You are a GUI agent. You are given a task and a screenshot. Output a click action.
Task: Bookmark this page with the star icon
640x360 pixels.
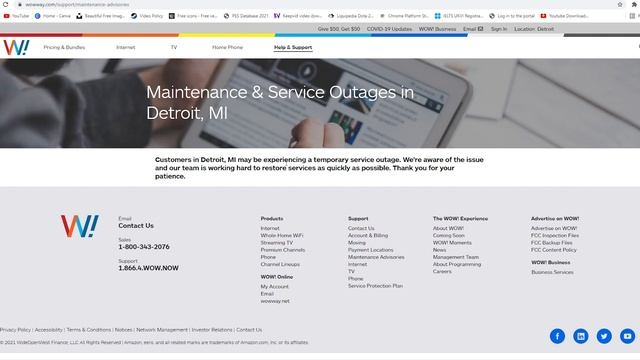(x=620, y=4)
